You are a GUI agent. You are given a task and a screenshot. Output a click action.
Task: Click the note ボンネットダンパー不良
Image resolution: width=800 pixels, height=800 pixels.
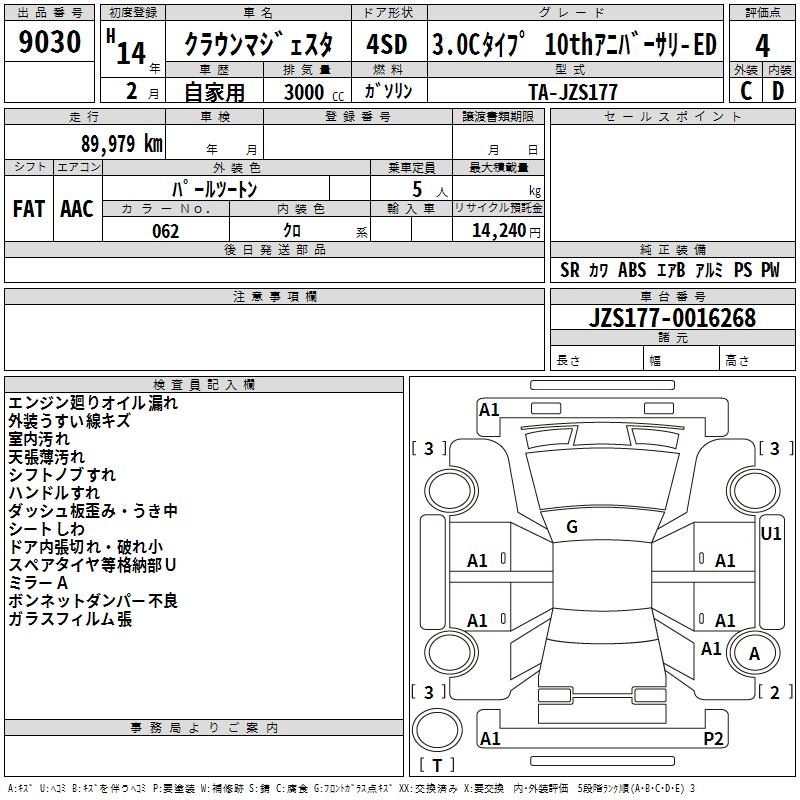[93, 601]
